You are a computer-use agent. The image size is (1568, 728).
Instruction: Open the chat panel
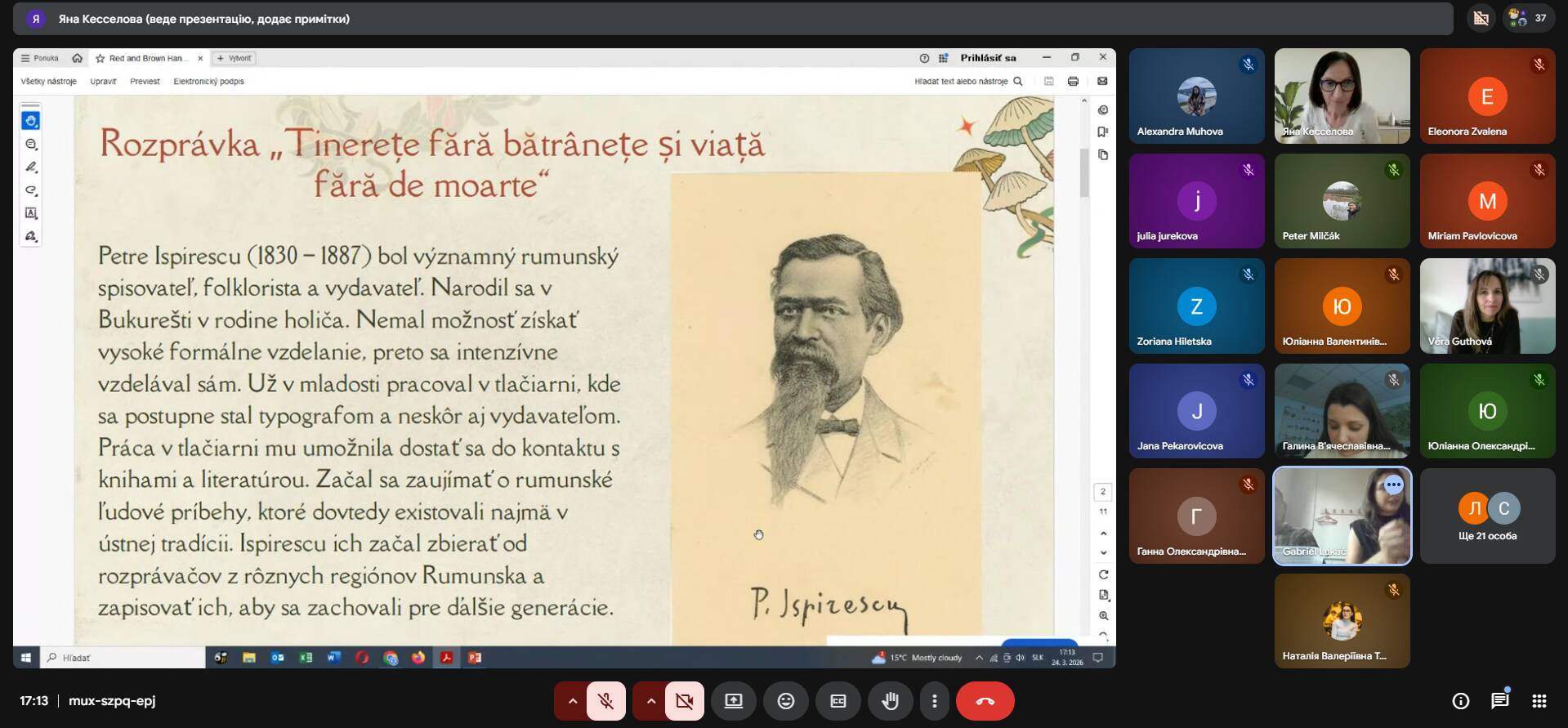pyautogui.click(x=1499, y=701)
